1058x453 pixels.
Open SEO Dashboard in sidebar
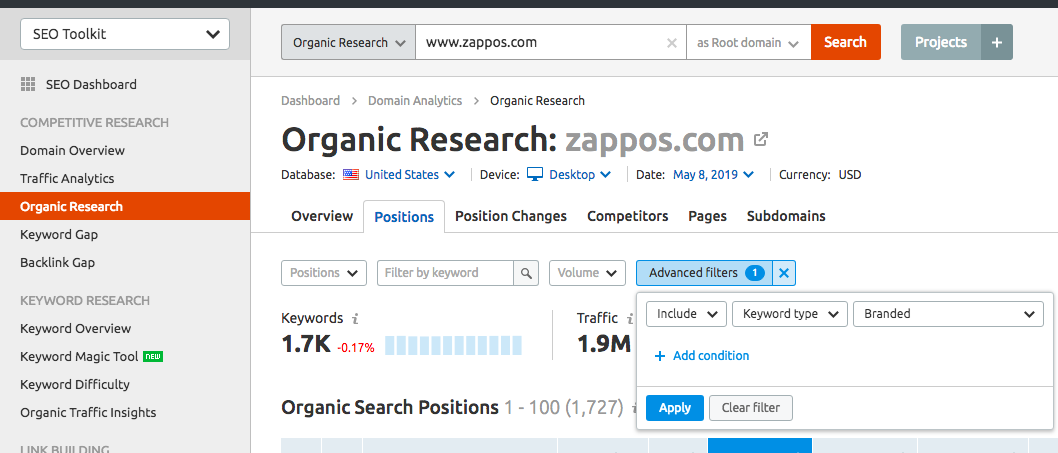click(91, 84)
